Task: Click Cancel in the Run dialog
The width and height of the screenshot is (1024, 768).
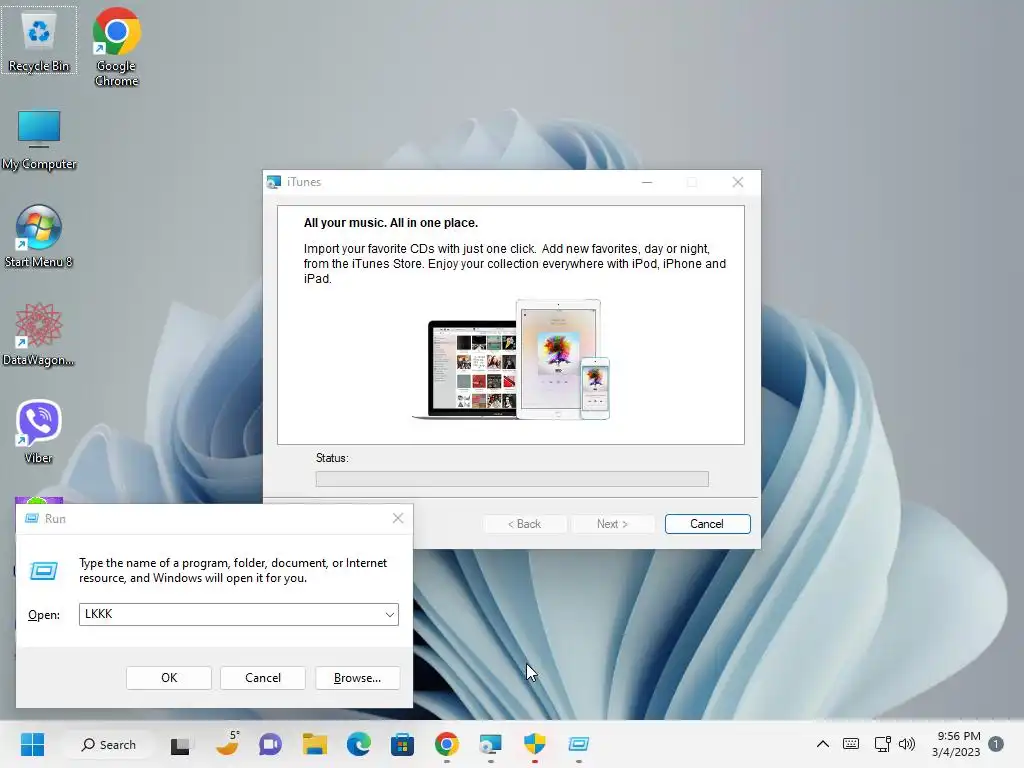Action: (x=263, y=678)
